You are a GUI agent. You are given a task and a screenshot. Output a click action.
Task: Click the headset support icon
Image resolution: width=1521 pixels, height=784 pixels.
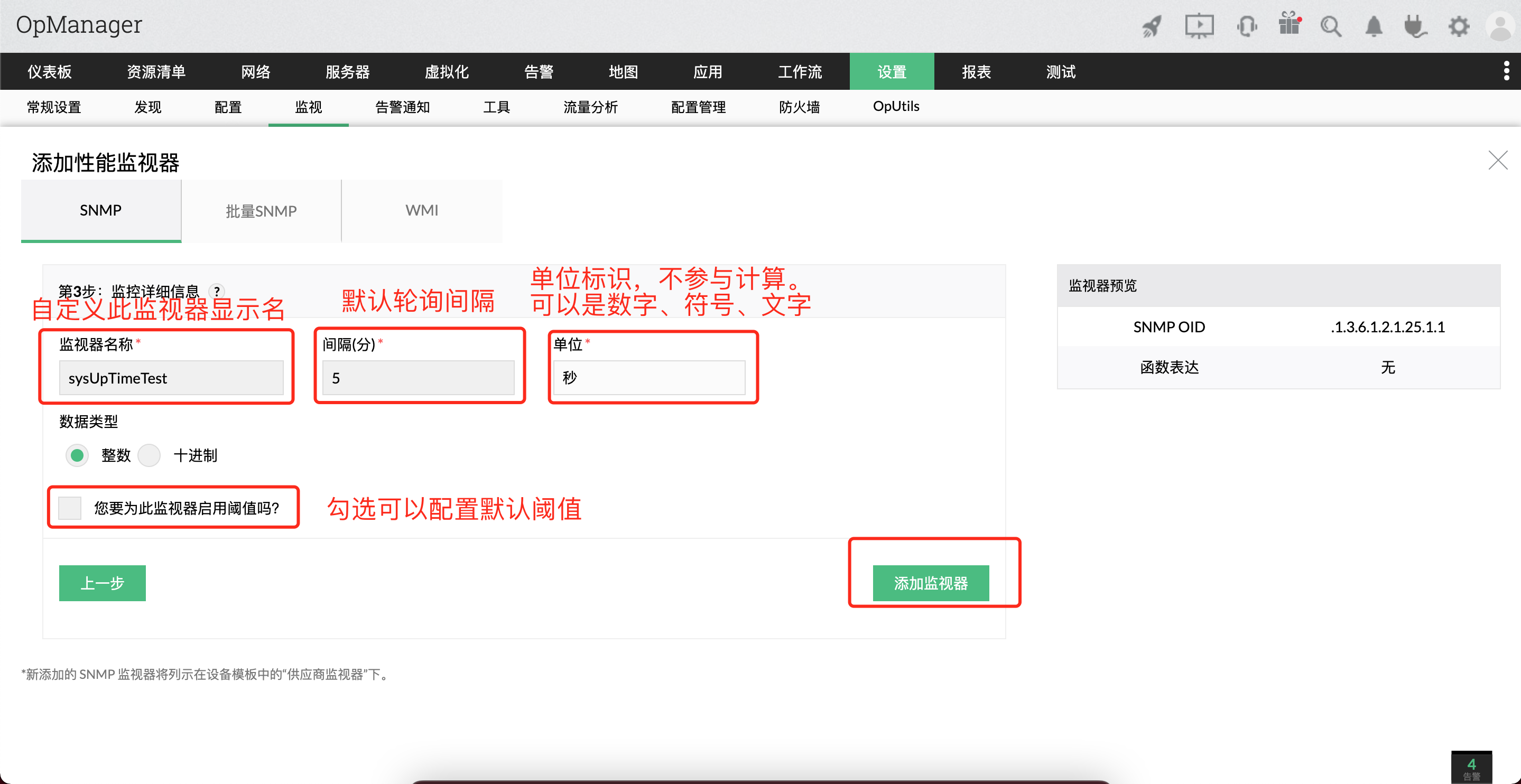(x=1246, y=26)
